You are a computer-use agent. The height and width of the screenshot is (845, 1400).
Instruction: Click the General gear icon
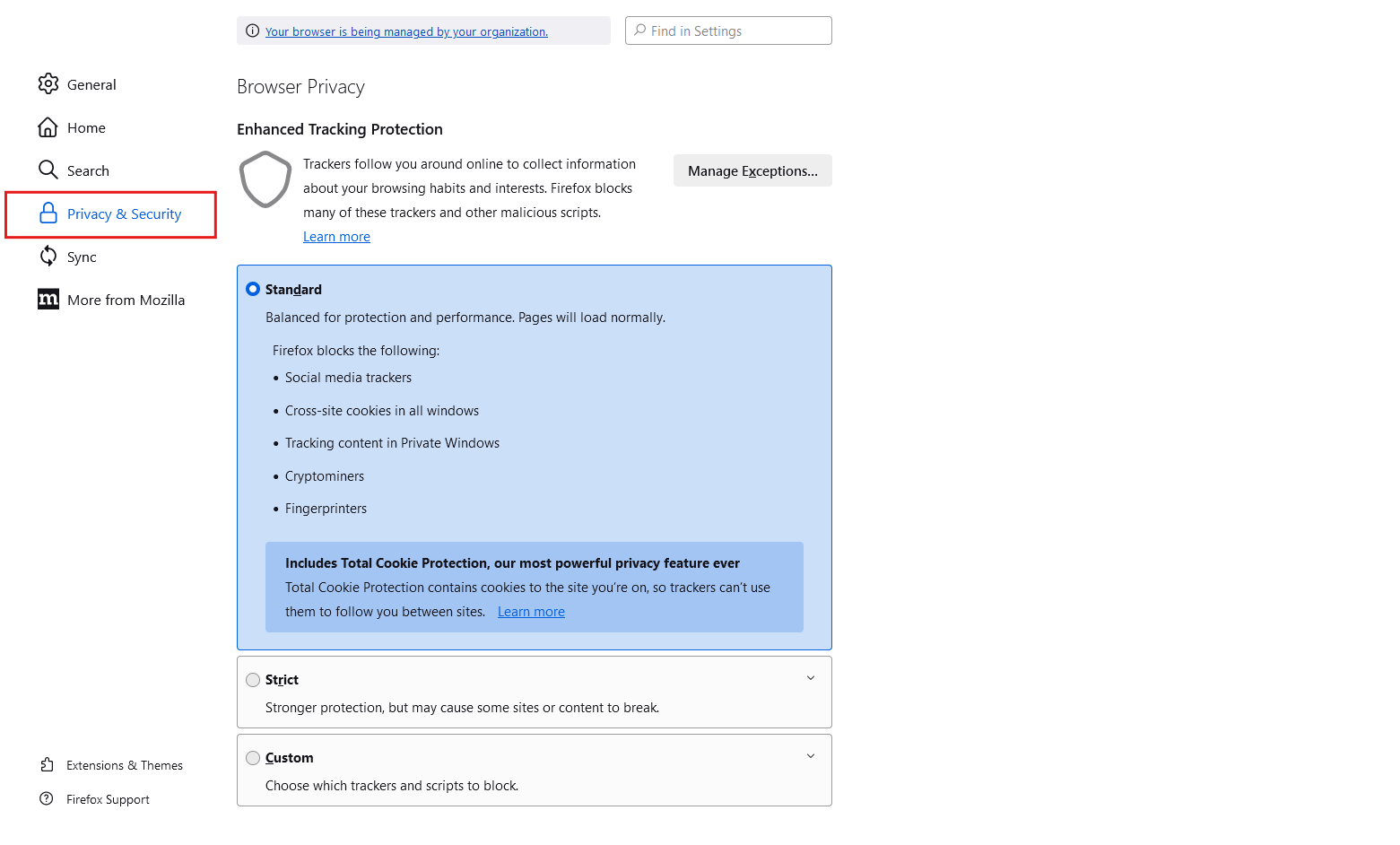tap(48, 84)
